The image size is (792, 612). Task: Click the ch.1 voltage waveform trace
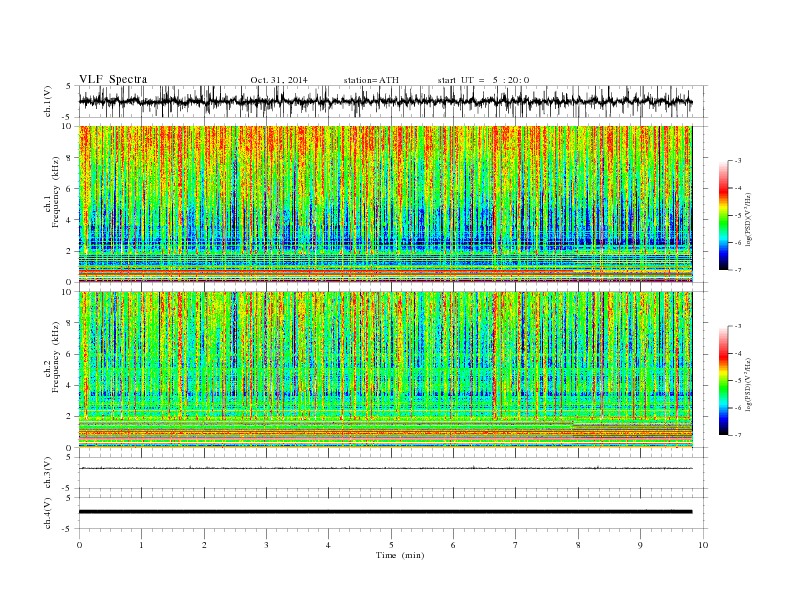pos(385,101)
